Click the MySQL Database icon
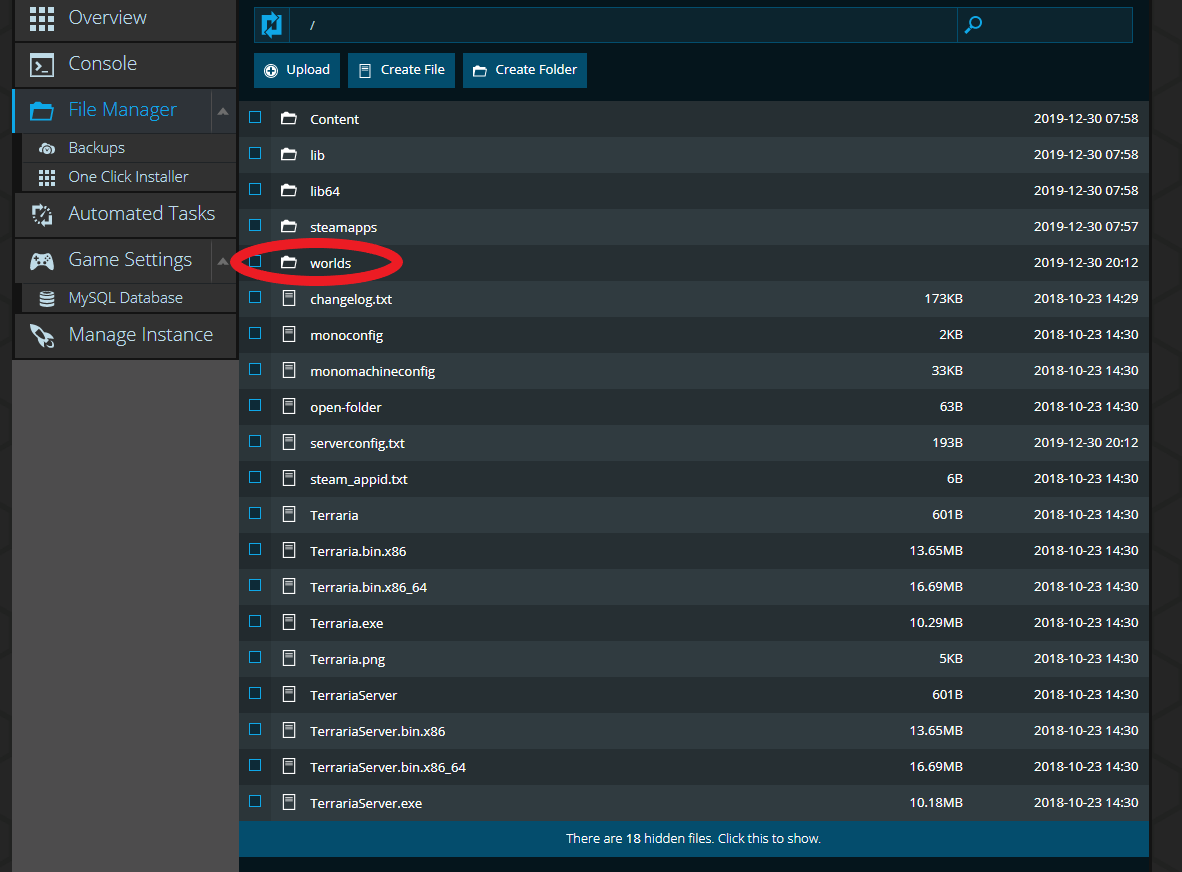Viewport: 1182px width, 872px height. point(47,298)
